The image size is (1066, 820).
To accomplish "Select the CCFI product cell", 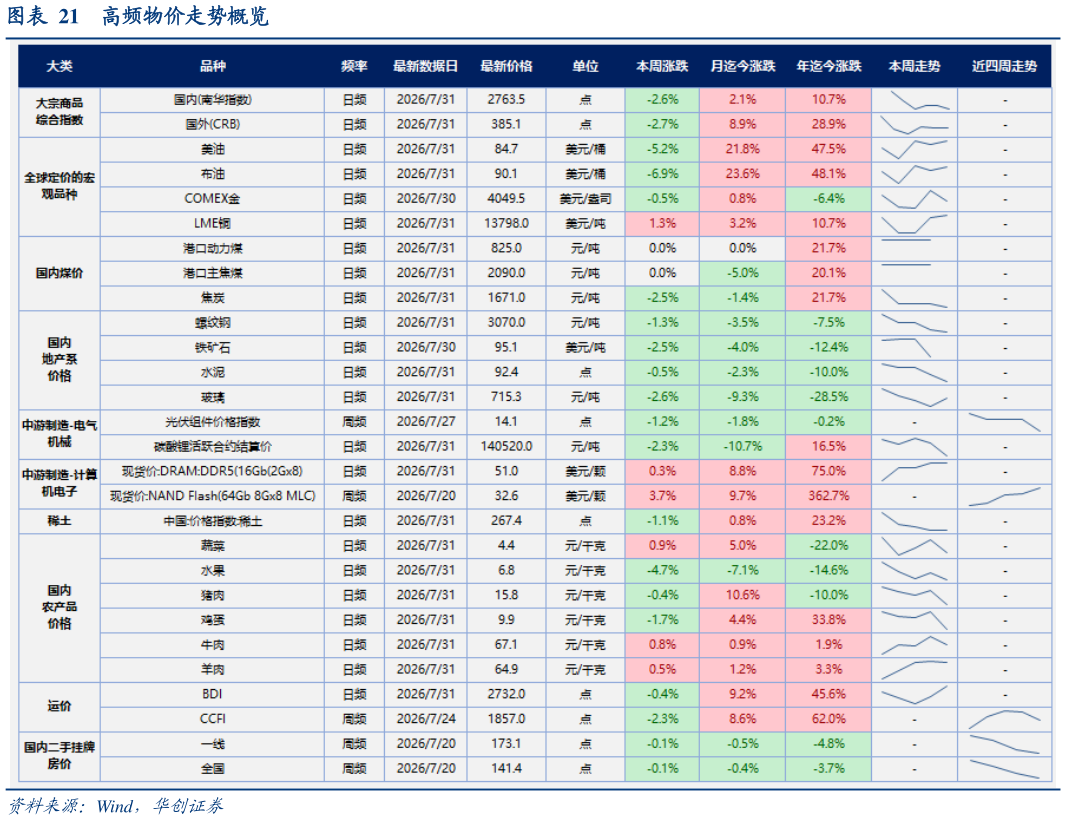I will [212, 719].
